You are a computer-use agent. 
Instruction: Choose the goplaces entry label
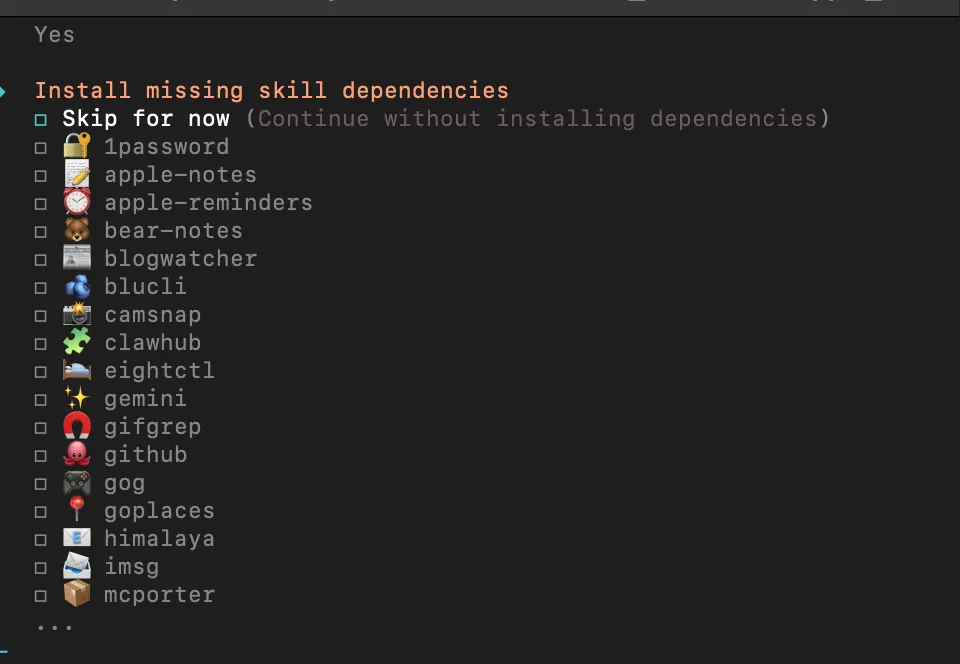[x=159, y=511]
